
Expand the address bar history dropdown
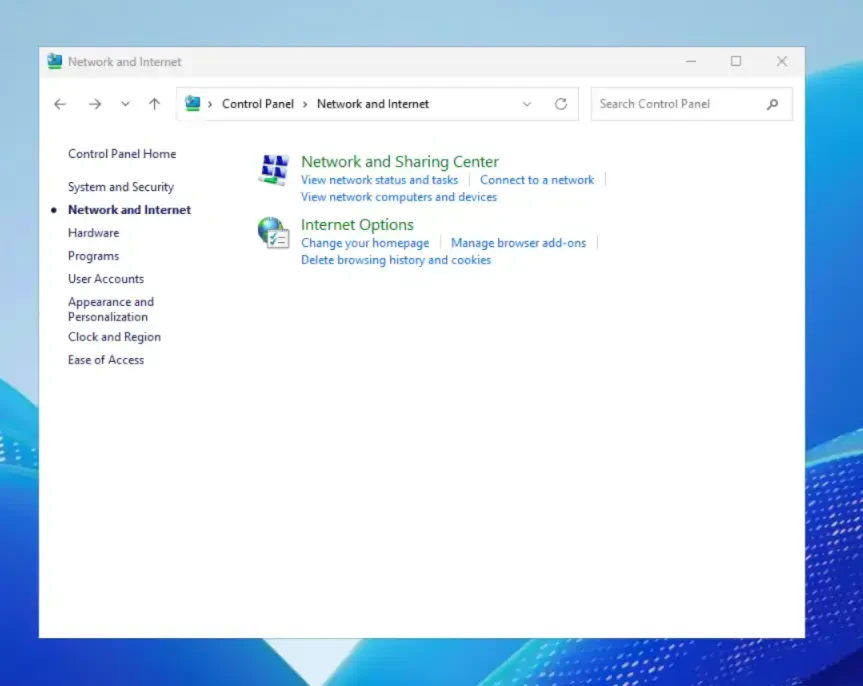527,104
